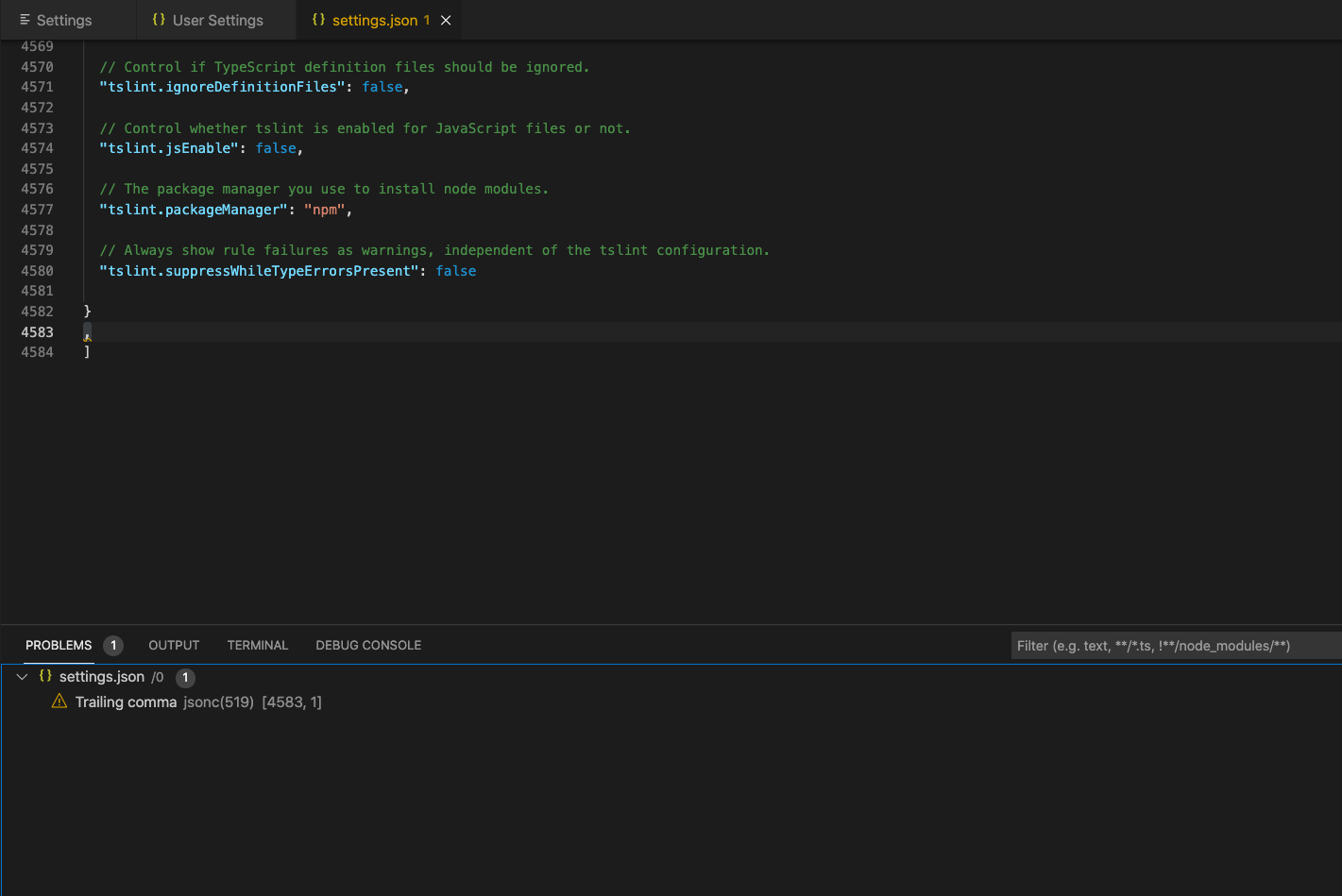Click the false value of tslint.jsEnable
Image resolution: width=1342 pixels, height=896 pixels.
[x=276, y=148]
